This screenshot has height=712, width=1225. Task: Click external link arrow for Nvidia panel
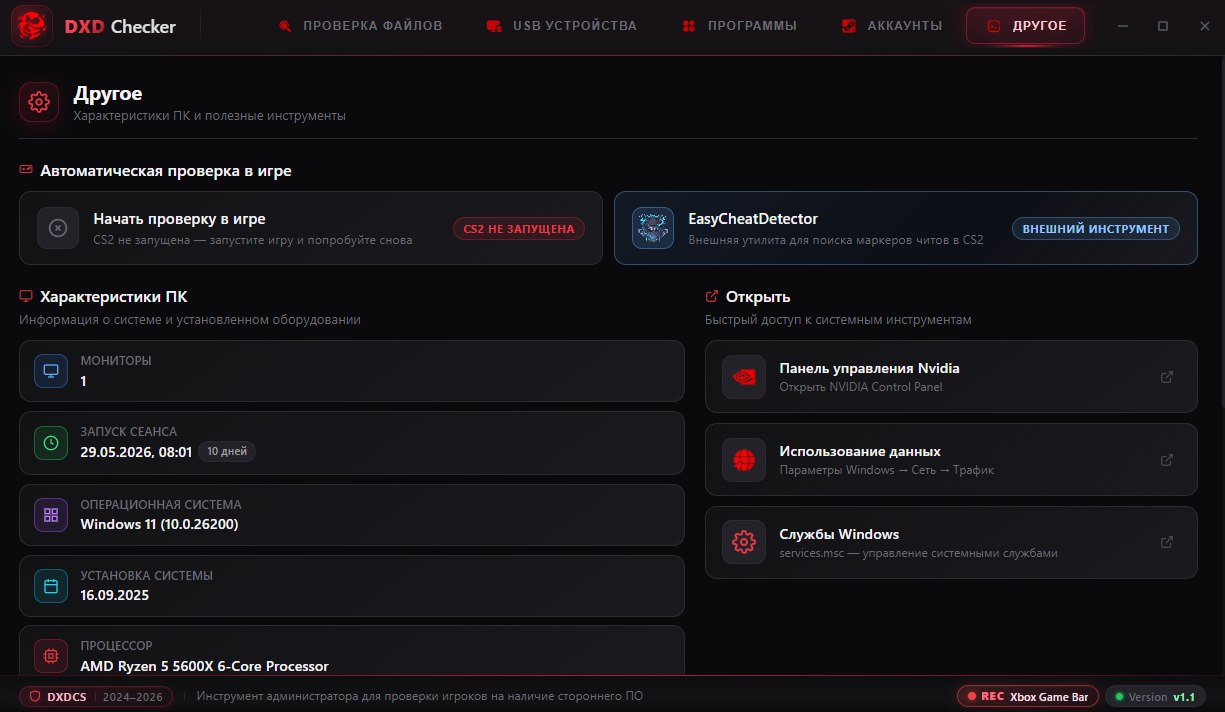click(1166, 377)
